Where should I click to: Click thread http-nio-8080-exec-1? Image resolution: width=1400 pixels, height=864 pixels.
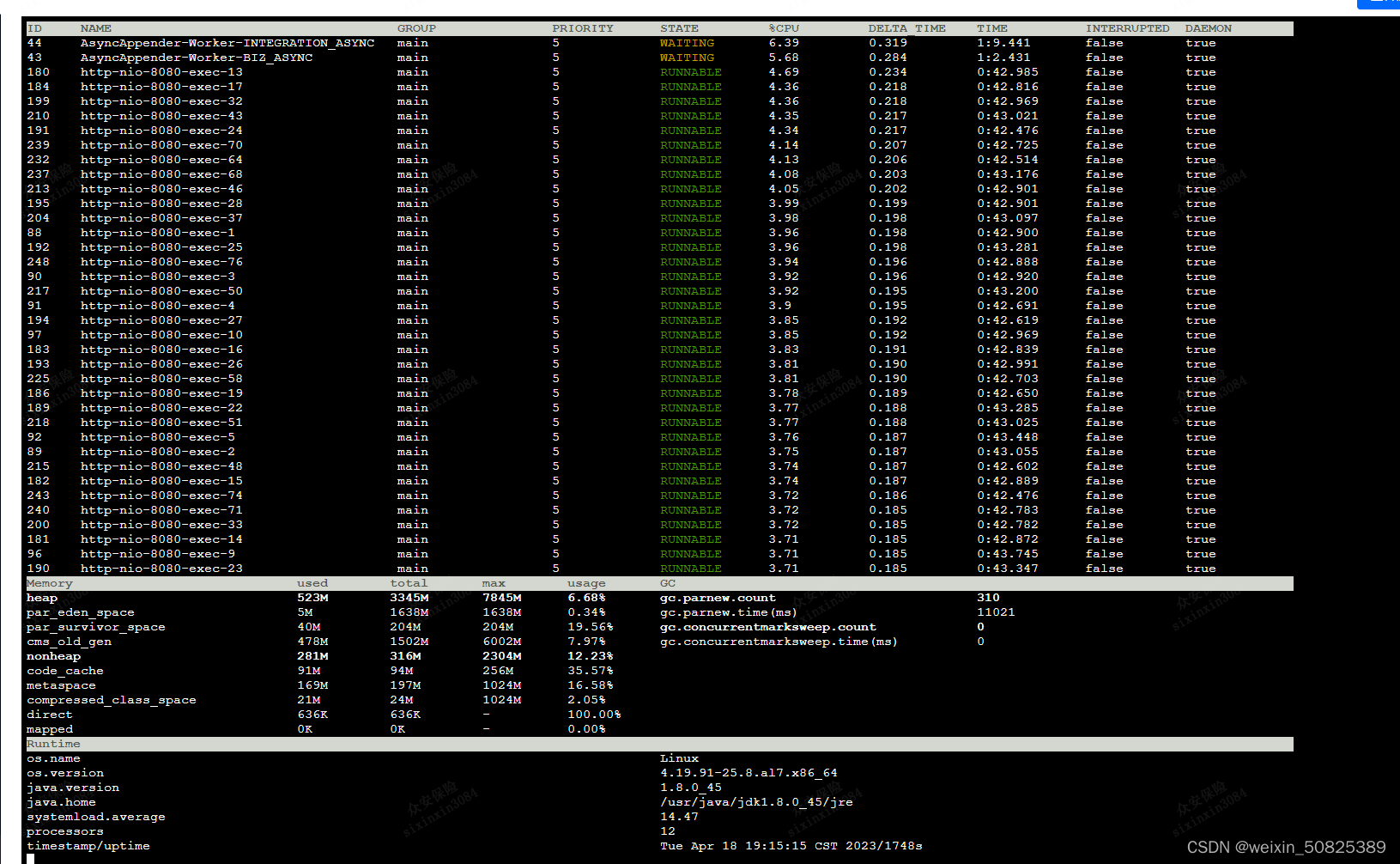coord(158,233)
